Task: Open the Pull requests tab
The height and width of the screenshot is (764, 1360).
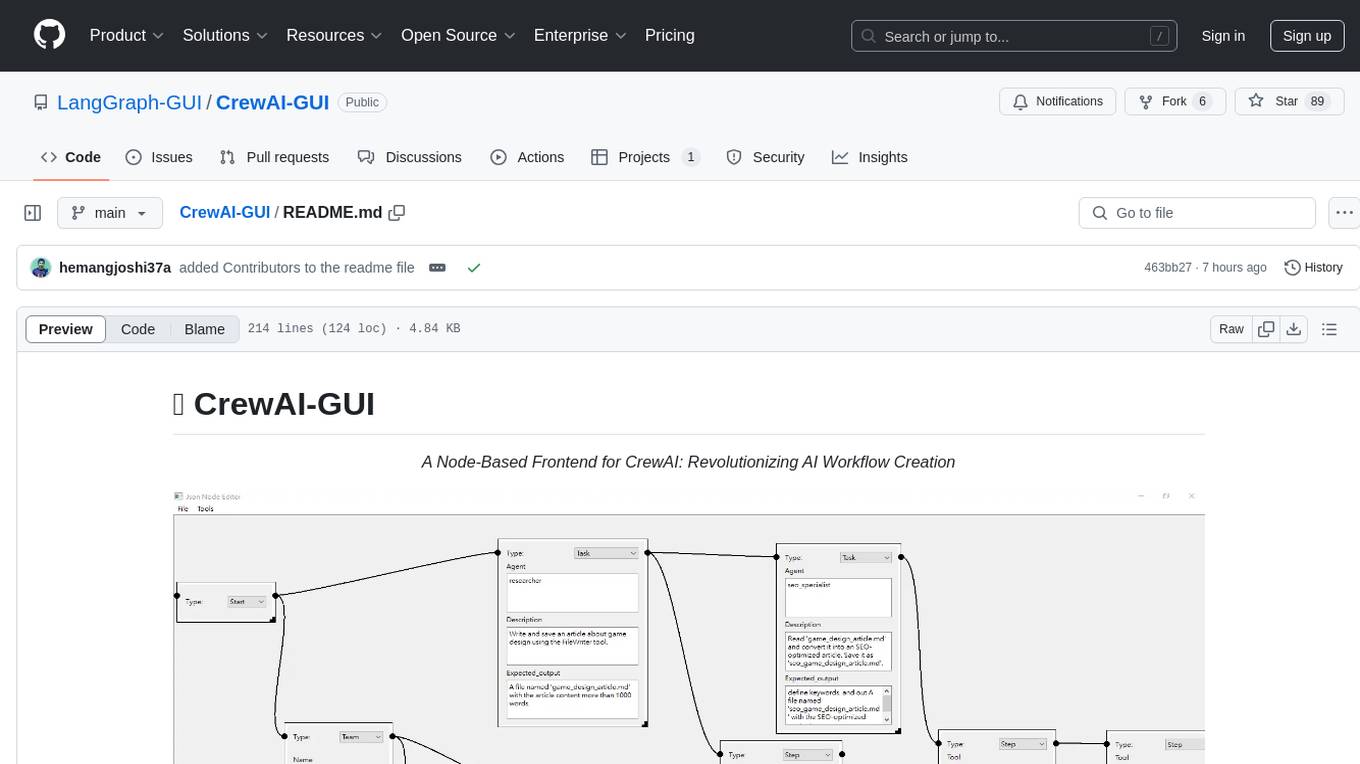Action: pos(274,157)
